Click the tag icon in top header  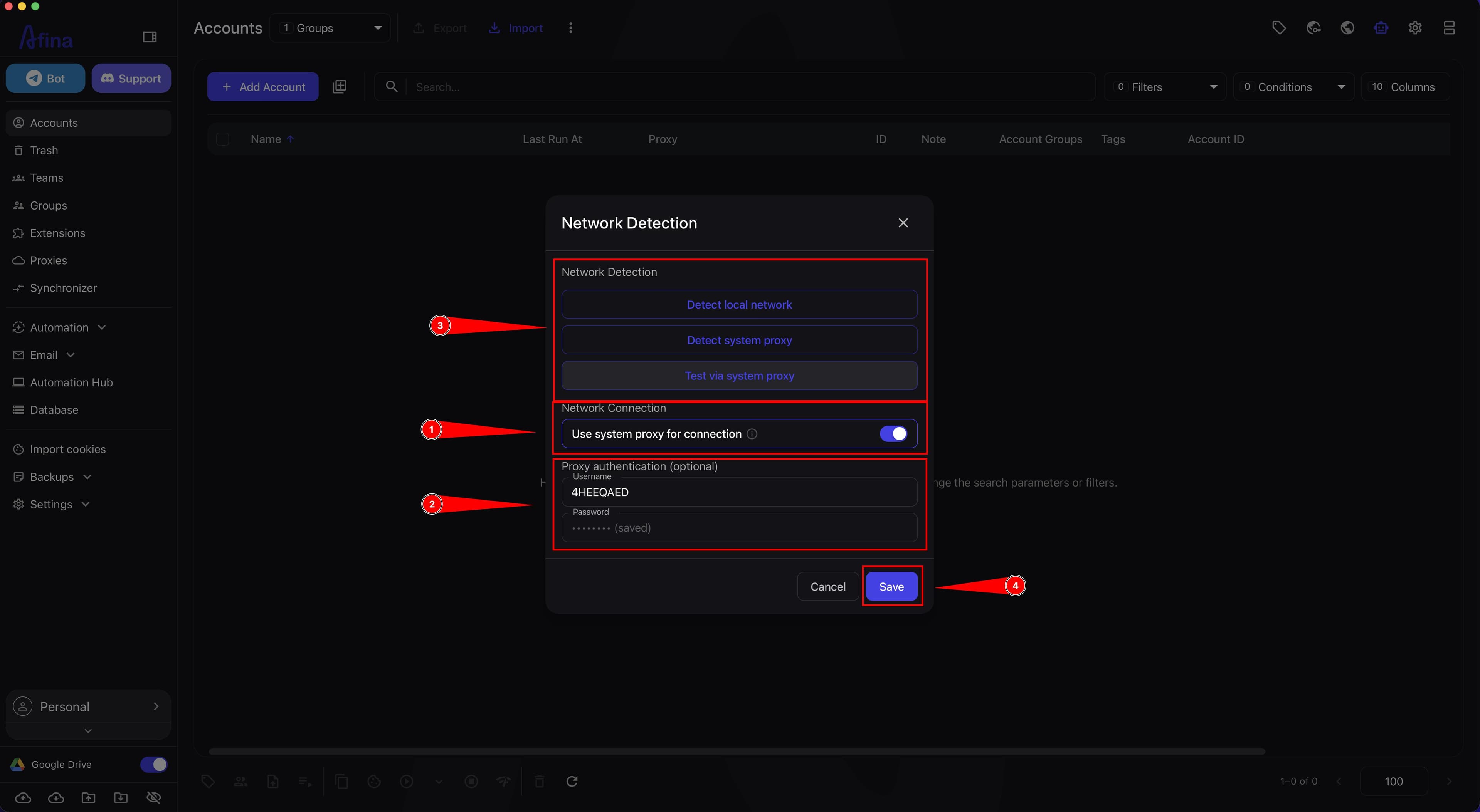tap(1279, 28)
